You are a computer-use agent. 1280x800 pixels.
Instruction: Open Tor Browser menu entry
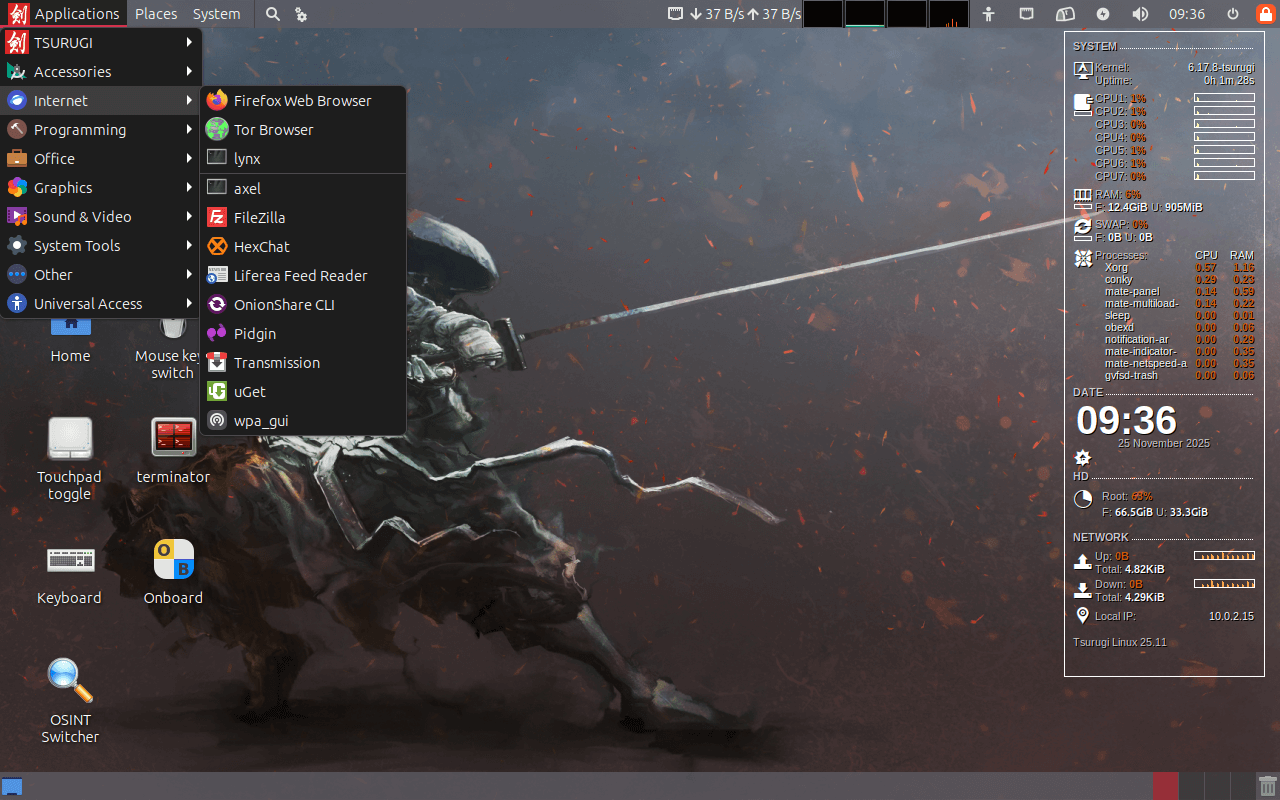coord(273,130)
